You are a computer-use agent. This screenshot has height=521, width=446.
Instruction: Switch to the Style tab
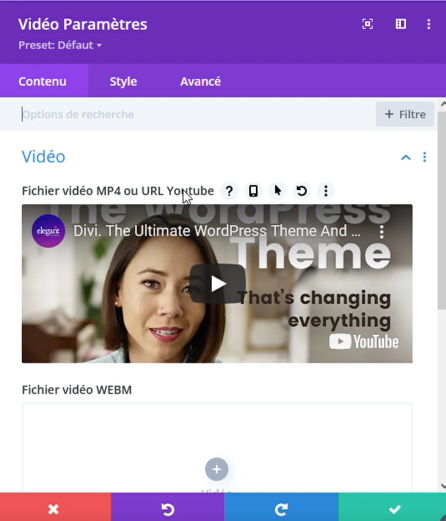pos(123,81)
